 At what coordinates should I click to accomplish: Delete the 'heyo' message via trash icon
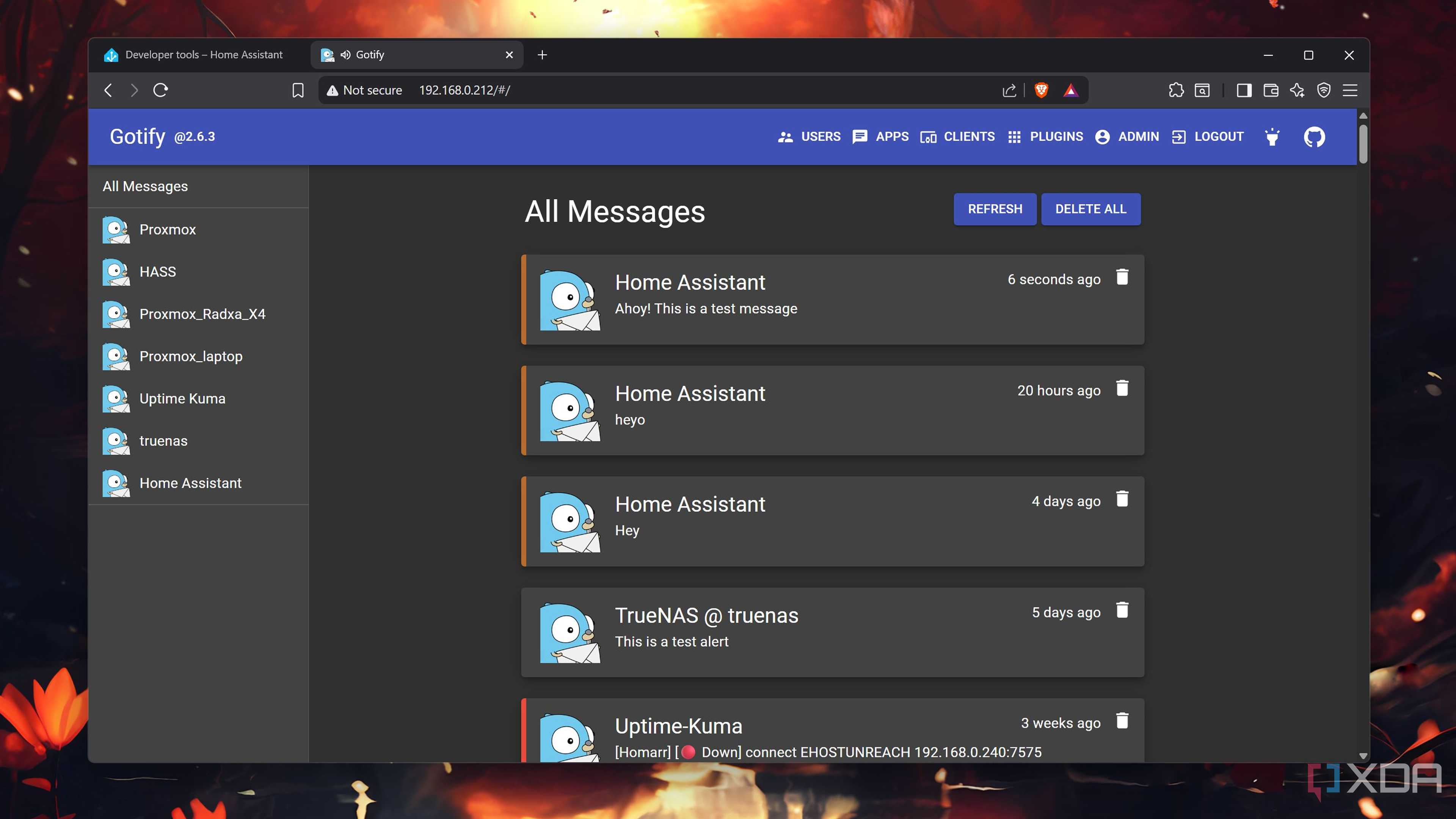[1122, 388]
